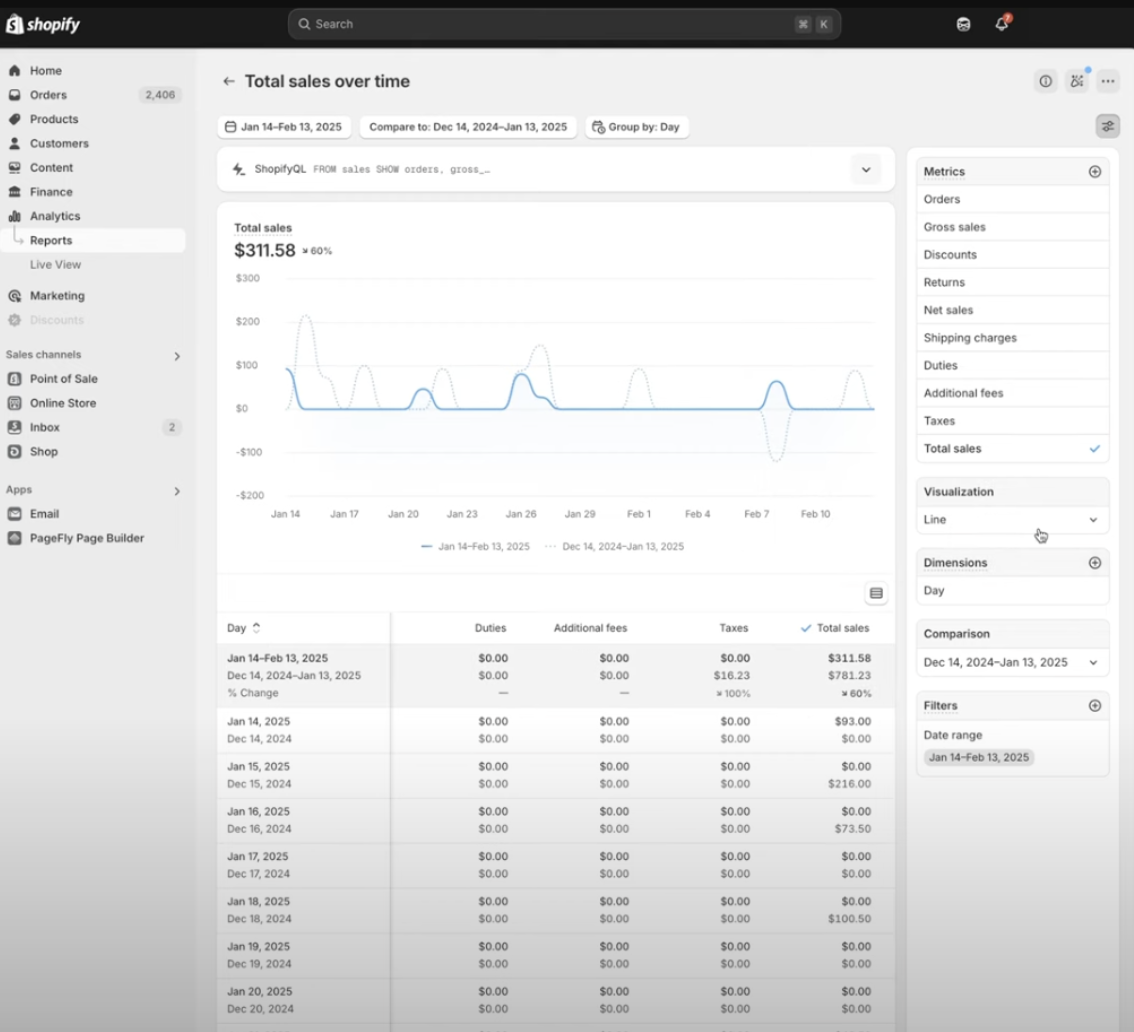Open the Inbox sales channel icon
This screenshot has width=1134, height=1032.
pos(14,427)
